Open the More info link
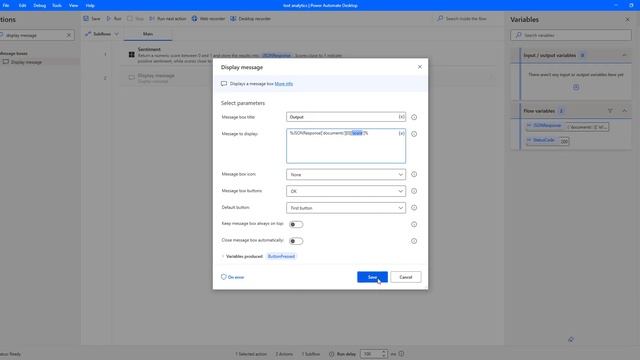 click(284, 84)
